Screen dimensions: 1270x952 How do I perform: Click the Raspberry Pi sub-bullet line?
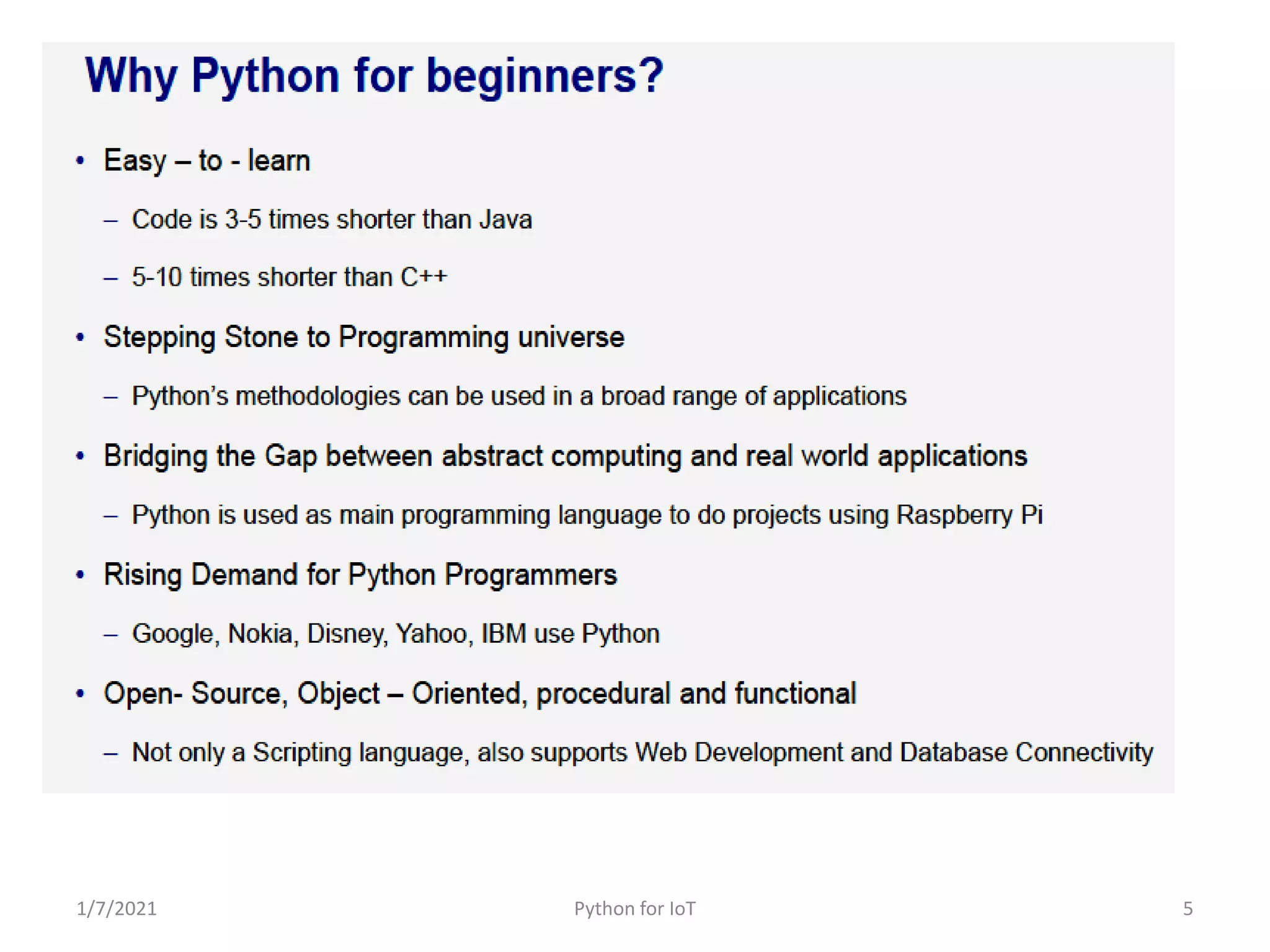click(x=587, y=515)
